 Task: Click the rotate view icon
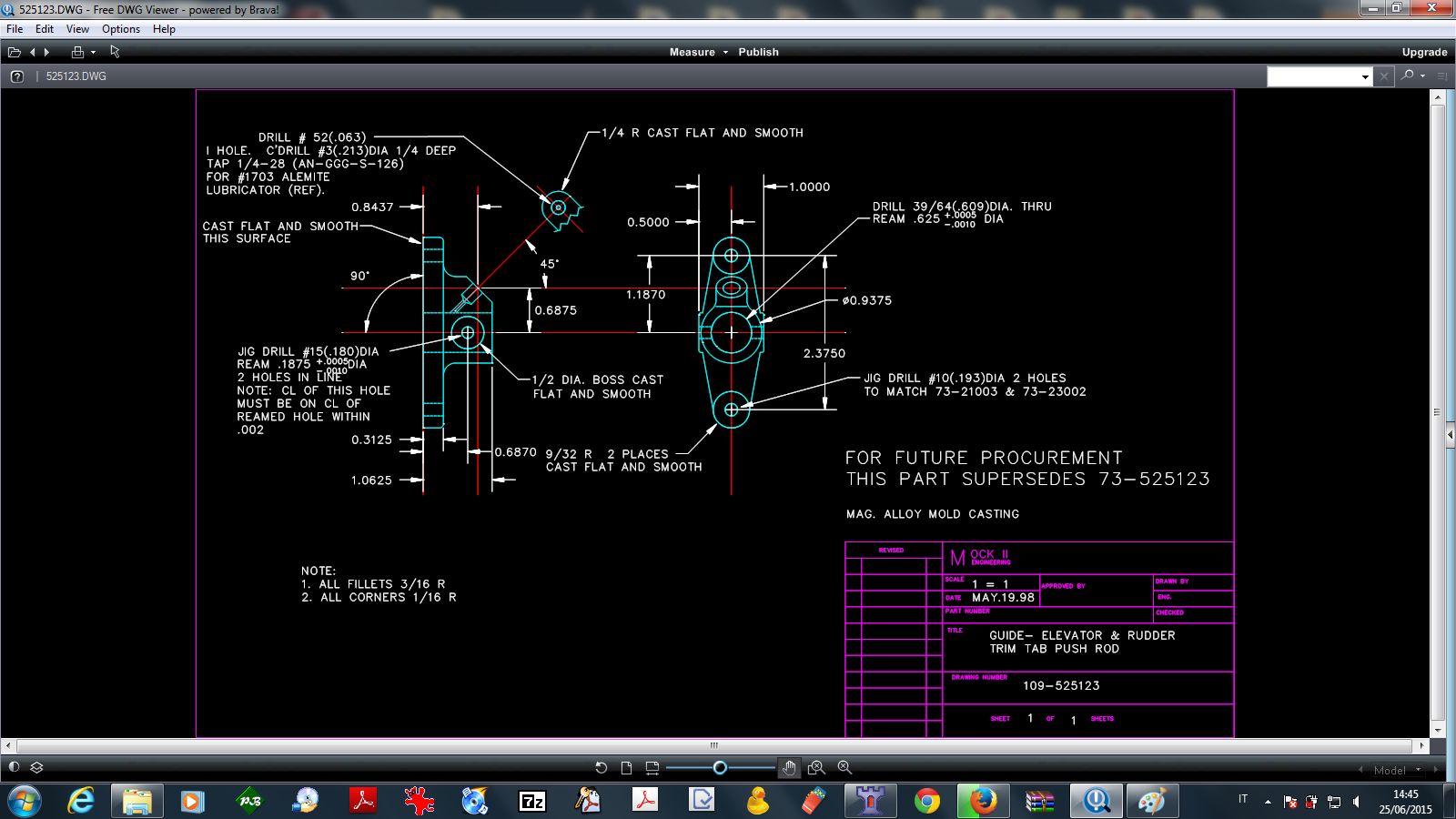click(x=601, y=768)
